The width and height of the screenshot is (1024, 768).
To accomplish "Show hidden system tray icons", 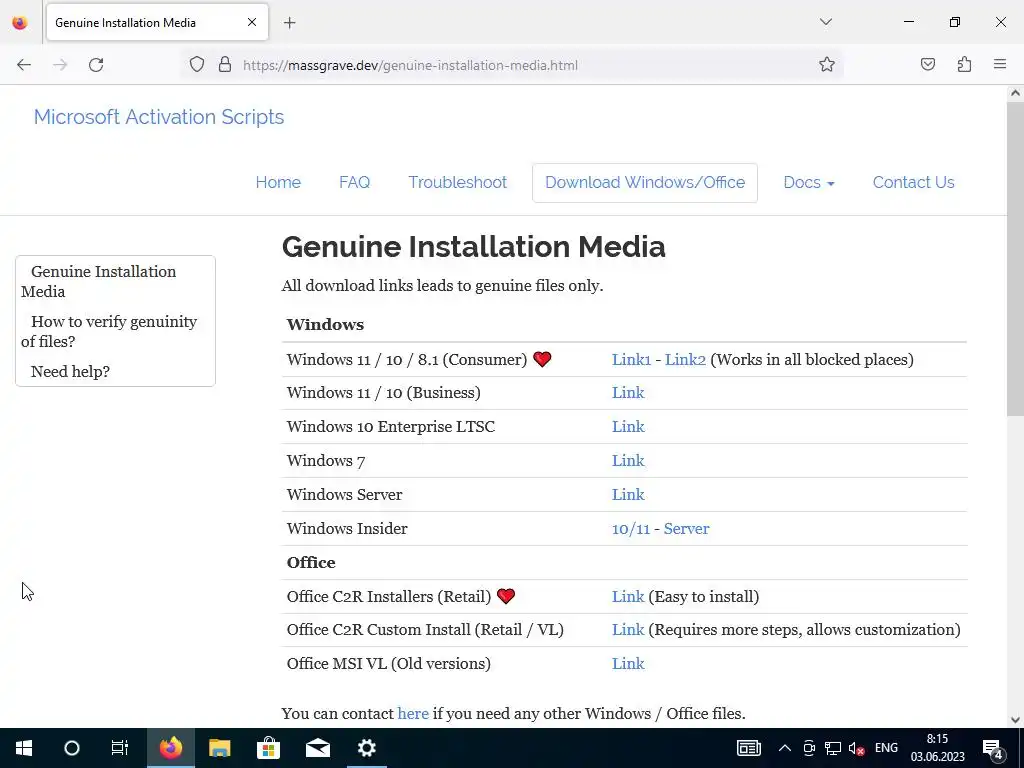I will (785, 748).
